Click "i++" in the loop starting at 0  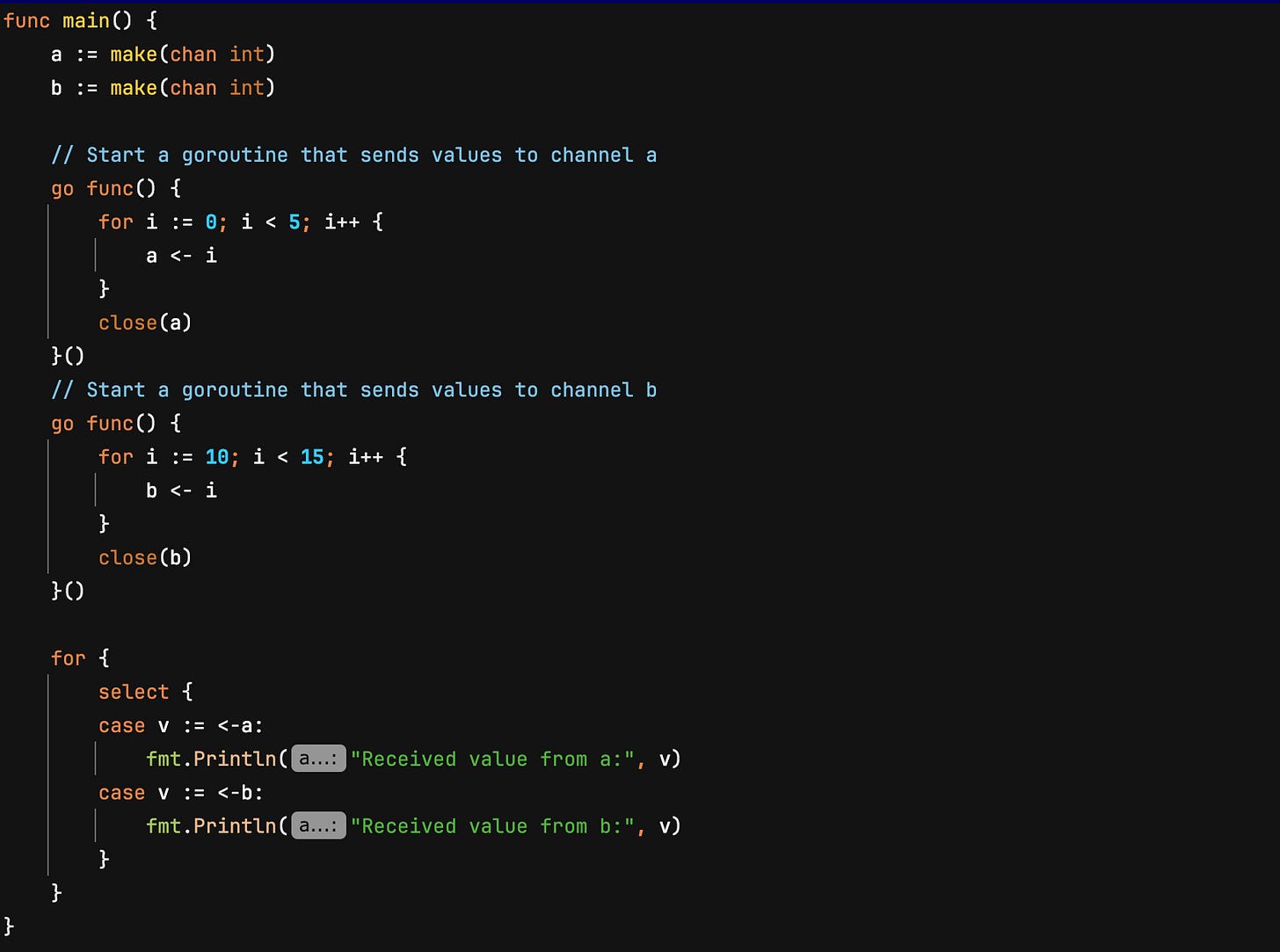tap(342, 222)
